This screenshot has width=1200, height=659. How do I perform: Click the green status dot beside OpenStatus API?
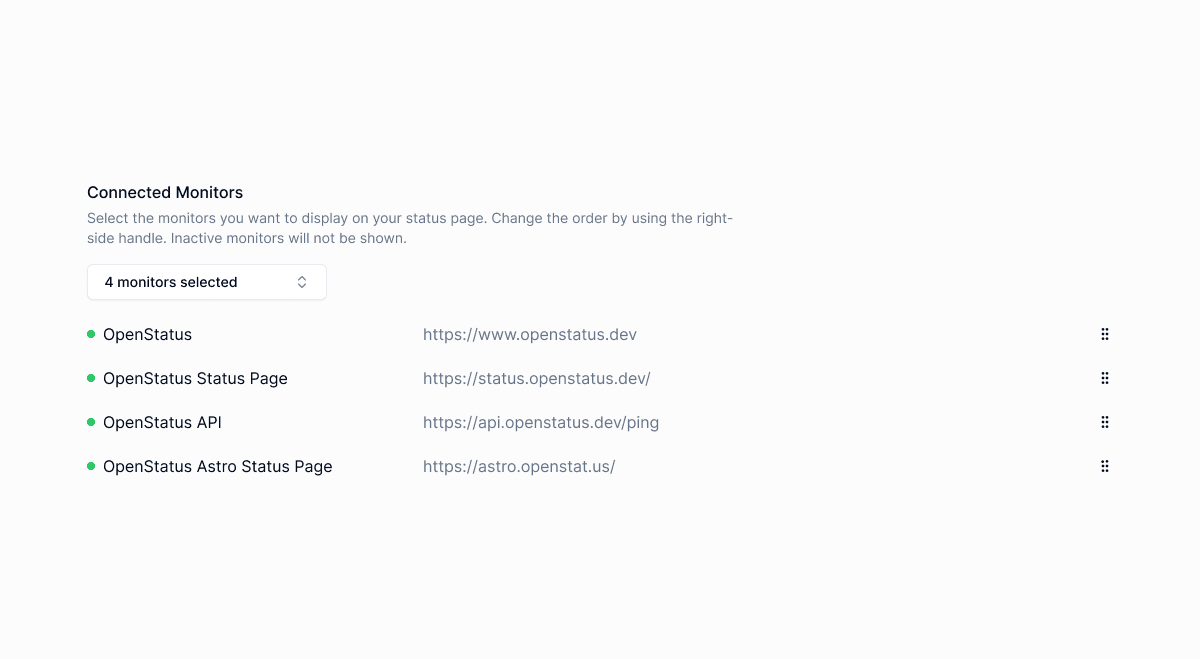[90, 422]
